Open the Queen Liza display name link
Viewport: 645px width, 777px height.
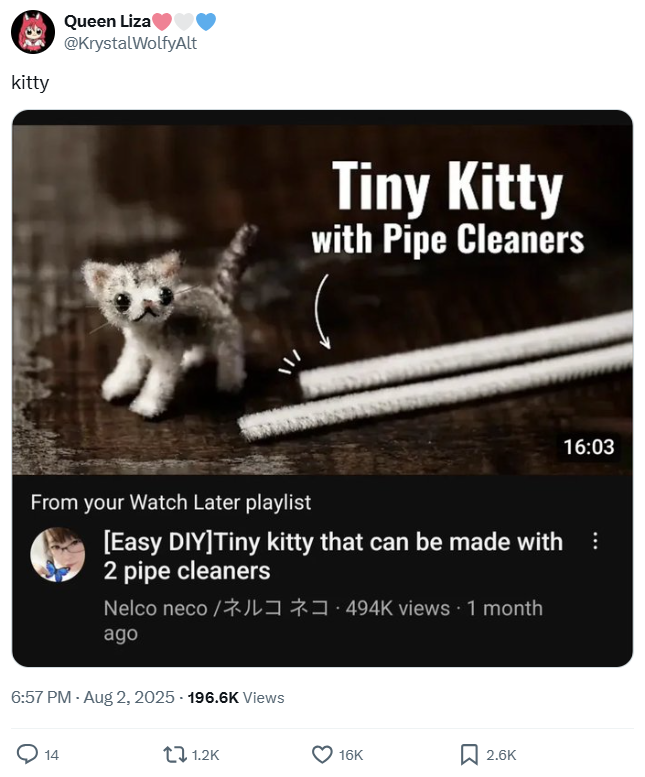point(107,22)
